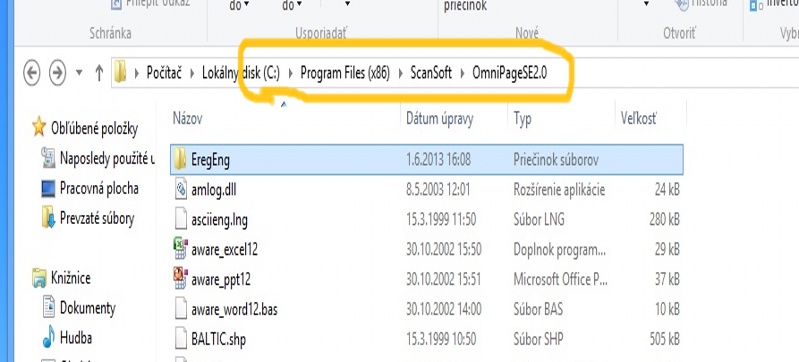Click Rozšírenie aplikácie type for amlog.dll
The width and height of the screenshot is (799, 362).
point(559,190)
